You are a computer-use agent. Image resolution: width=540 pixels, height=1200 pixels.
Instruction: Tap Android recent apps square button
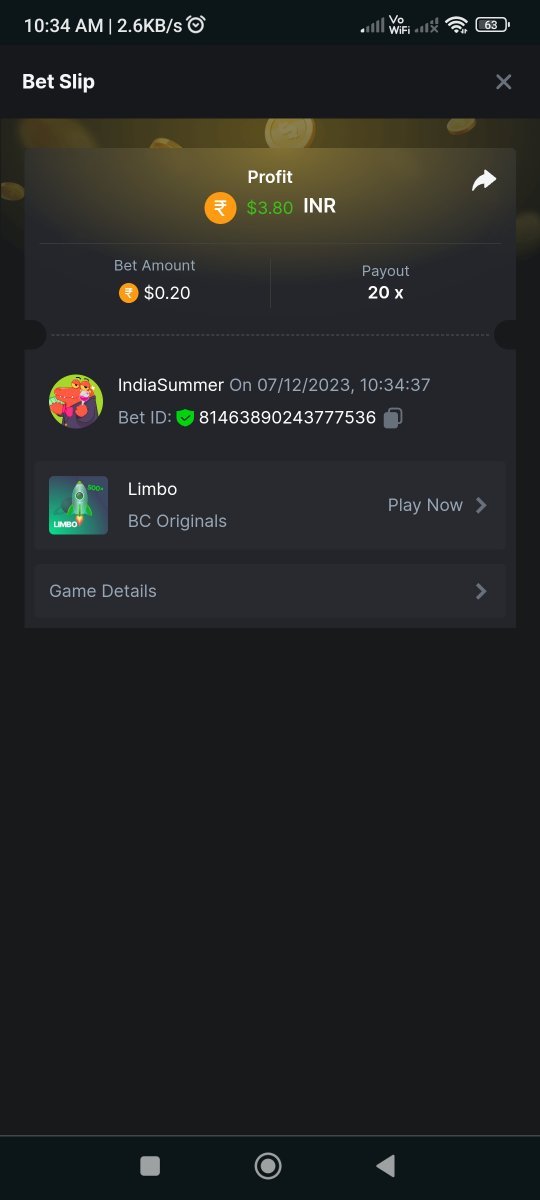[150, 1165]
